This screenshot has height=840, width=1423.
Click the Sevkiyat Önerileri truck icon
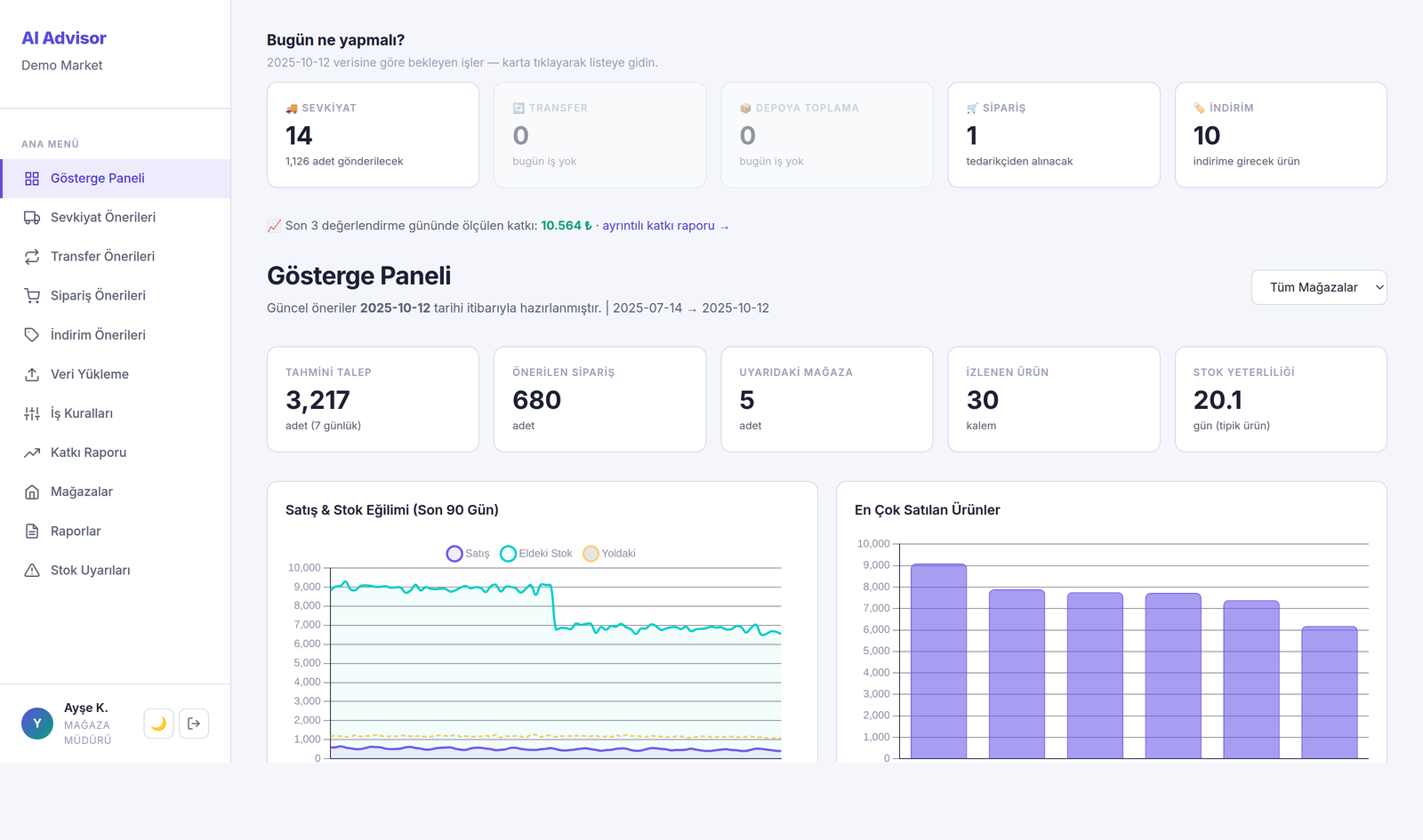tap(32, 218)
